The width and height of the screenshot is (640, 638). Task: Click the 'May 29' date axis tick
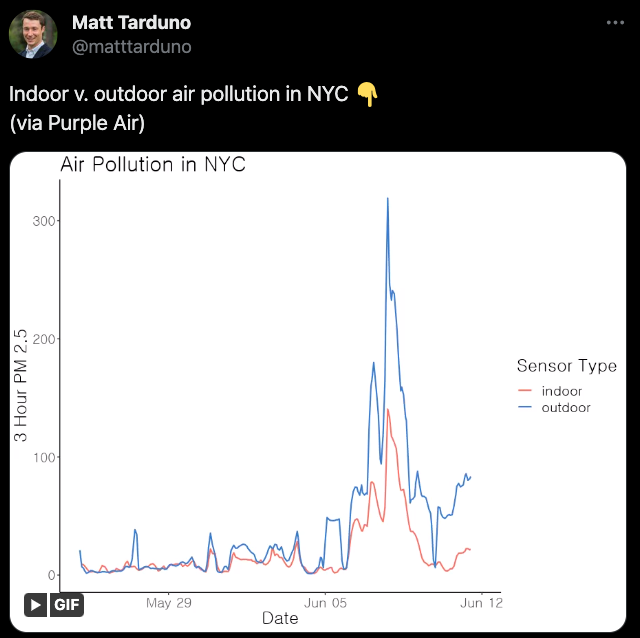pos(168,603)
